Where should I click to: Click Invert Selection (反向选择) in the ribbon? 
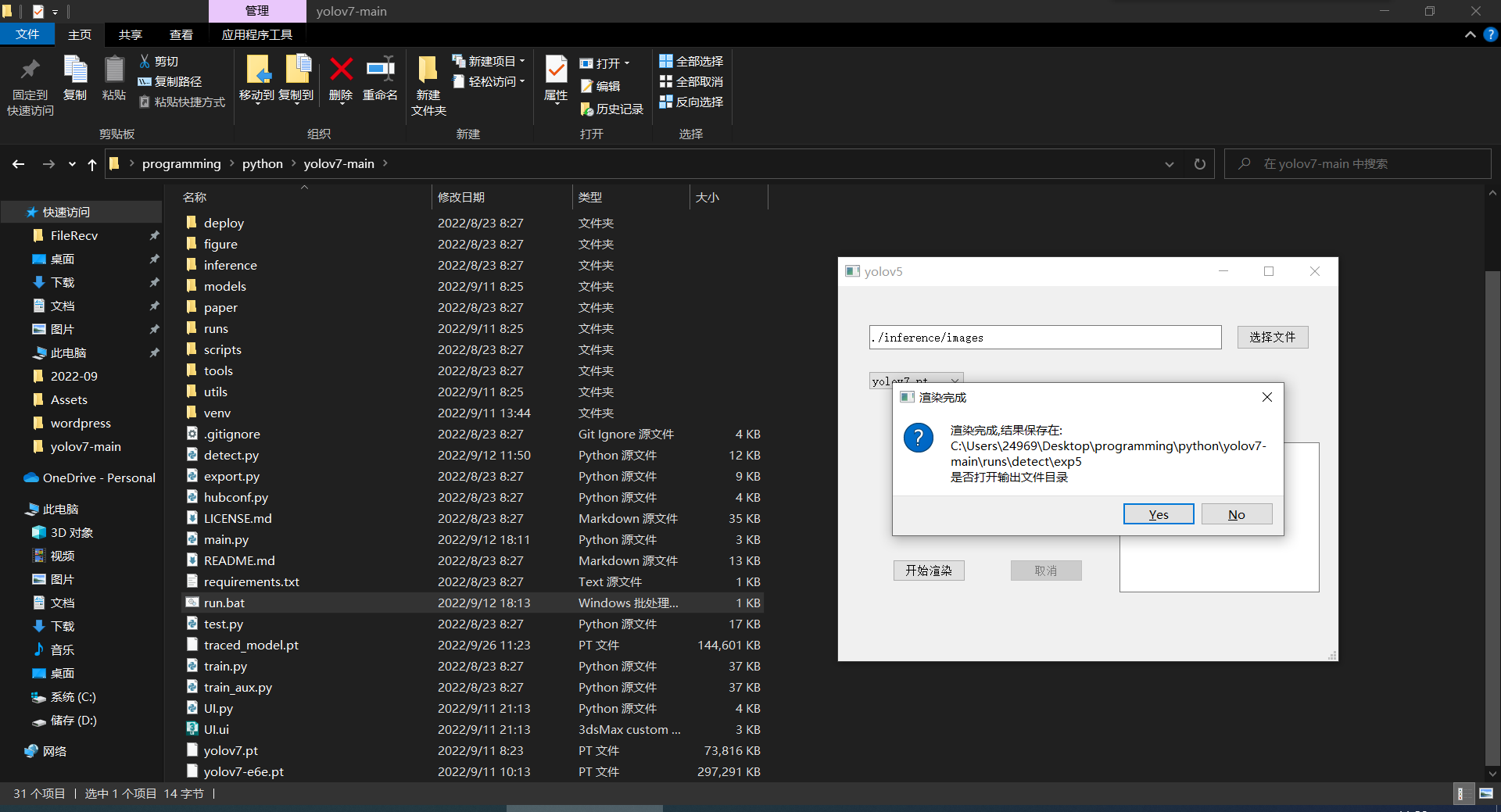tap(691, 102)
